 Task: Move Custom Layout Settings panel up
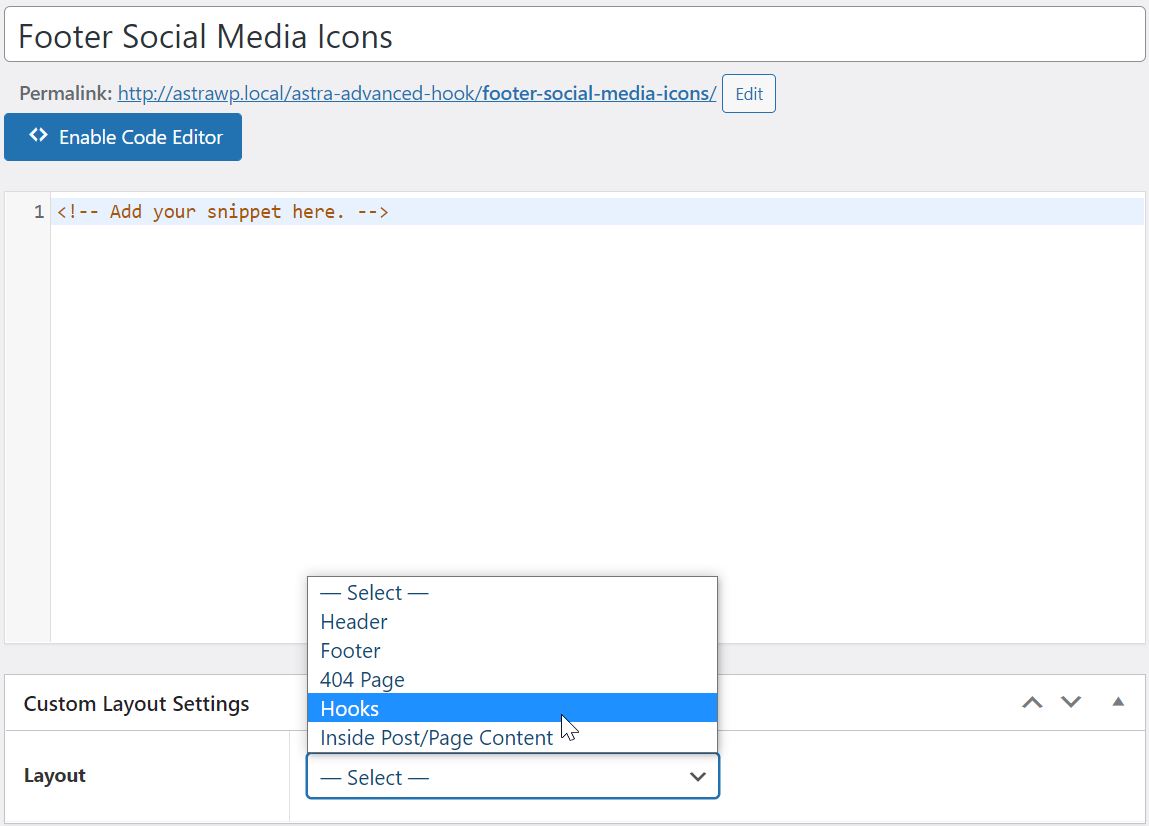coord(1032,703)
